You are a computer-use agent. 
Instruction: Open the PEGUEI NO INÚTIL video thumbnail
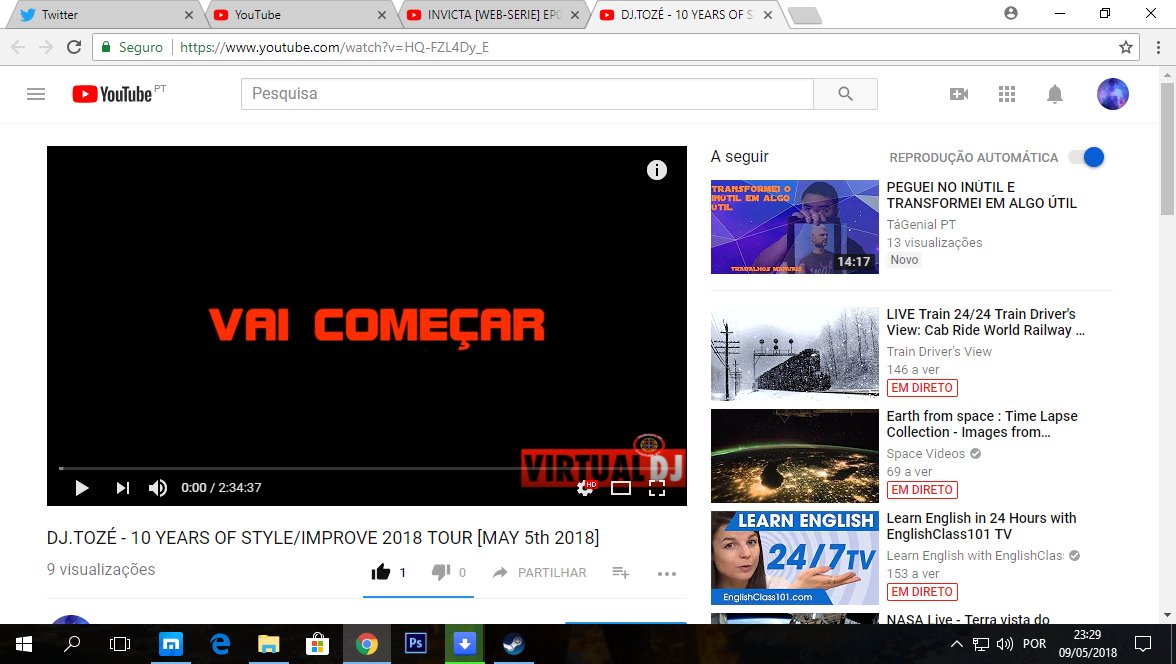pos(794,227)
